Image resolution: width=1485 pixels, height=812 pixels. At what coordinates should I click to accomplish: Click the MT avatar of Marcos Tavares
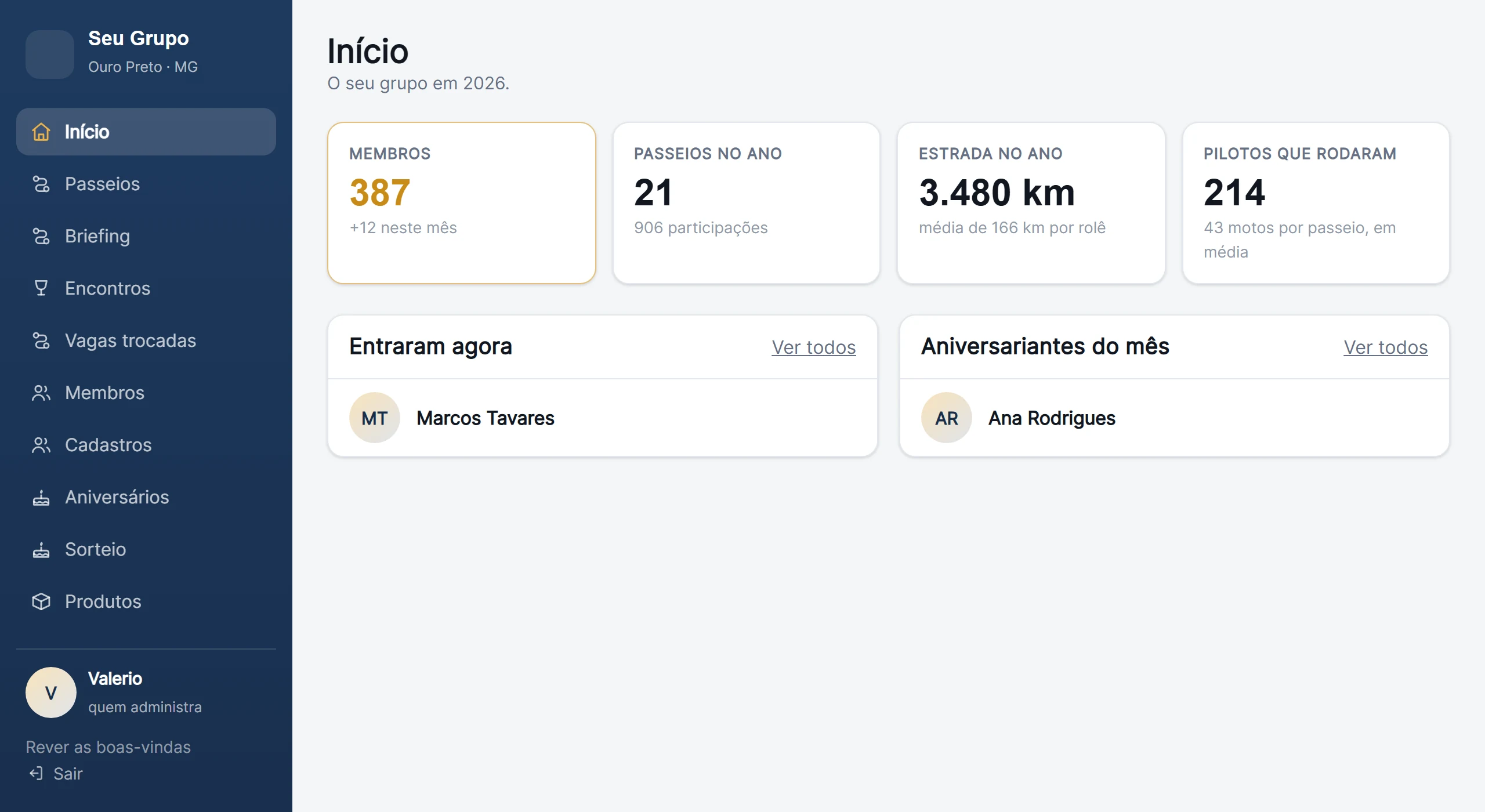tap(375, 418)
